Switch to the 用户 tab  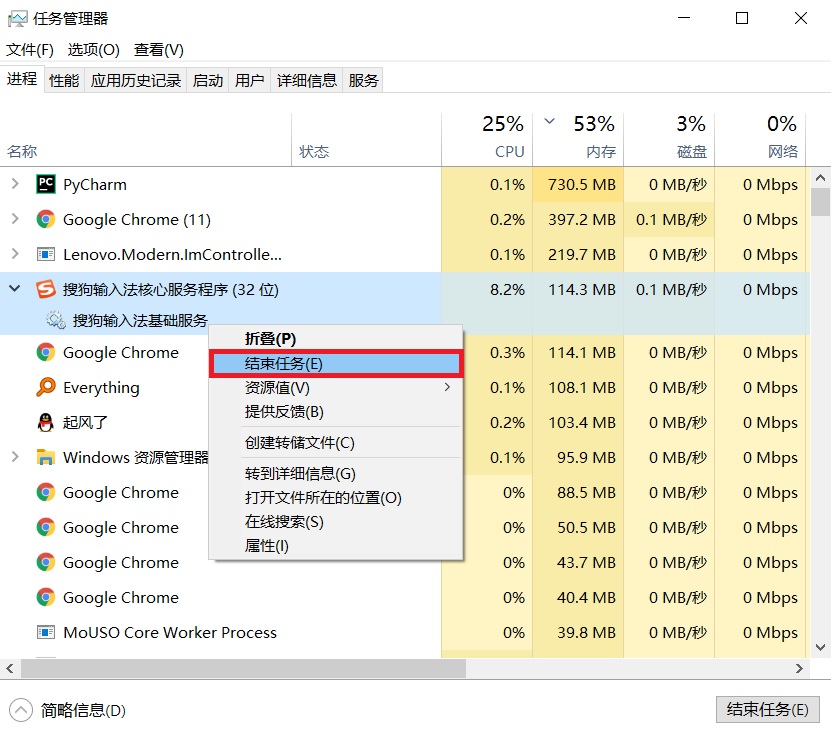(x=249, y=80)
